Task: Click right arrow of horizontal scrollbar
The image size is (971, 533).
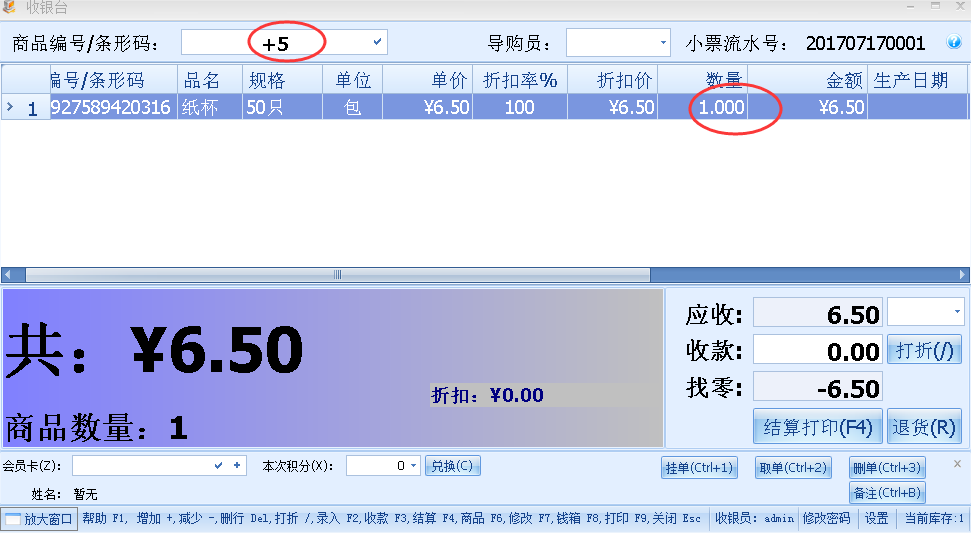Action: coord(962,274)
